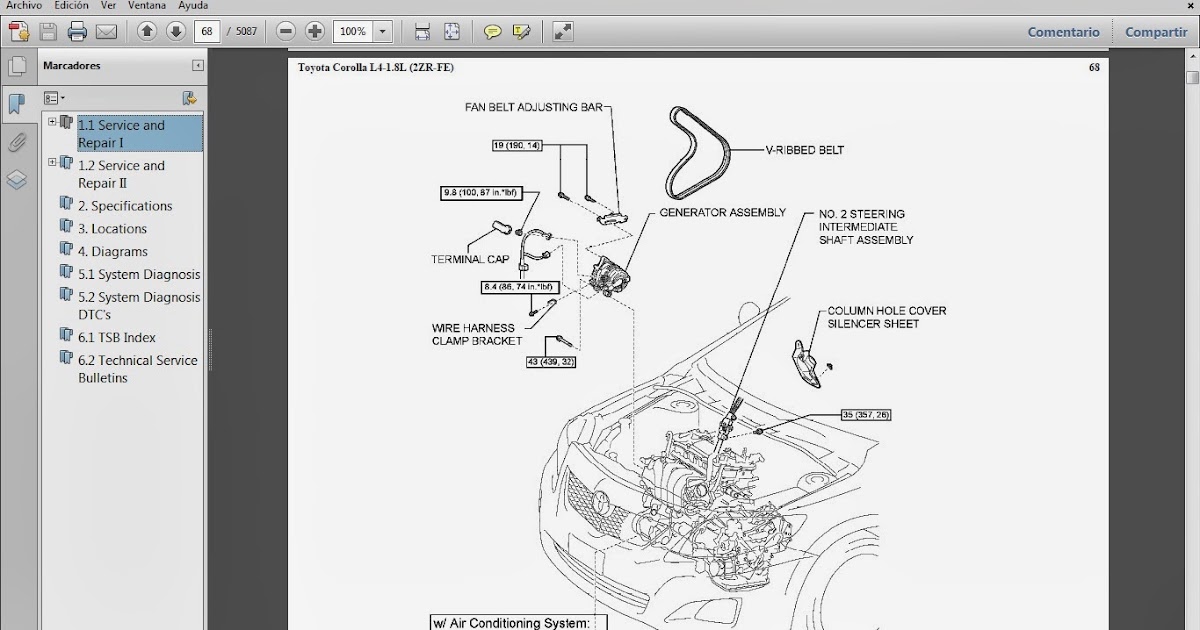Click the Attachments paperclip sidebar icon
This screenshot has width=1200, height=630.
16,143
